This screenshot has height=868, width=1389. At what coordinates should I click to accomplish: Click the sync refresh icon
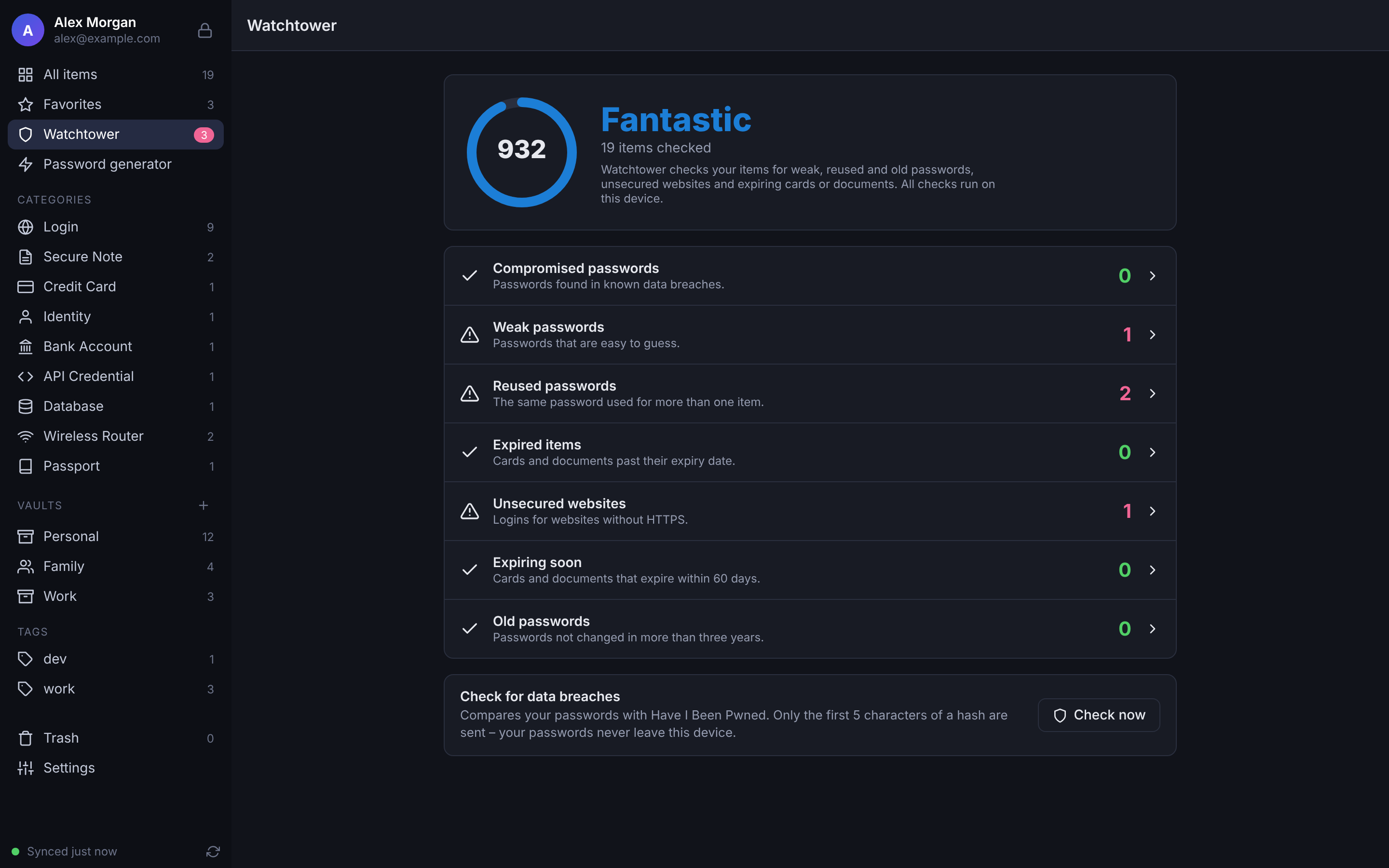(x=213, y=851)
